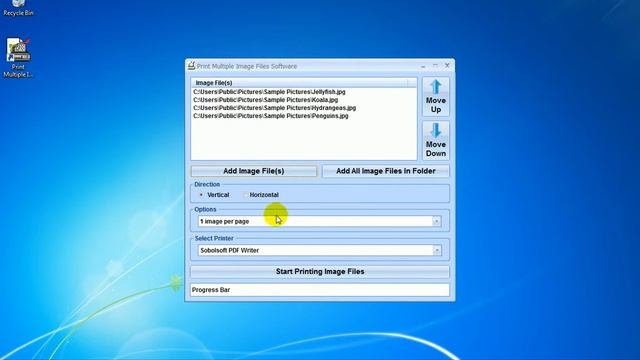Open the Recycle Bin desktop icon
This screenshot has height=360, width=640.
[x=18, y=8]
